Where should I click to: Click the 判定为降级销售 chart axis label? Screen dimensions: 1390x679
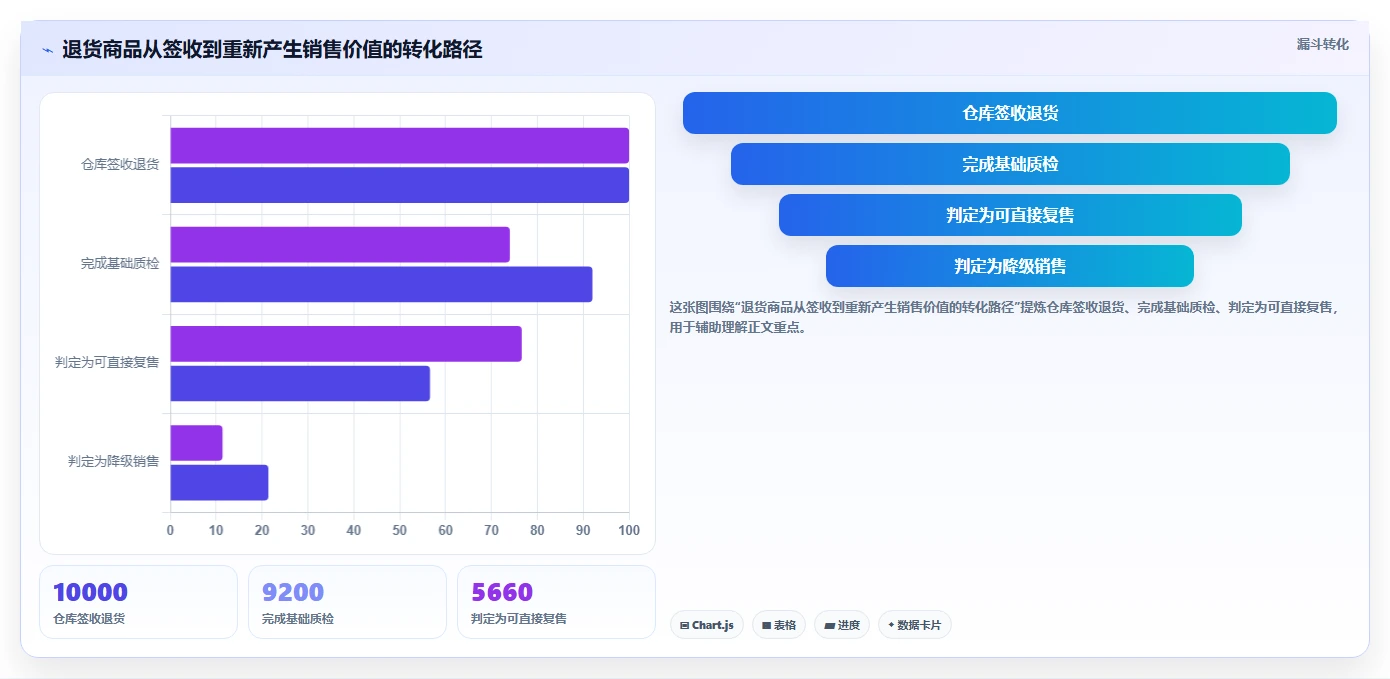[113, 461]
